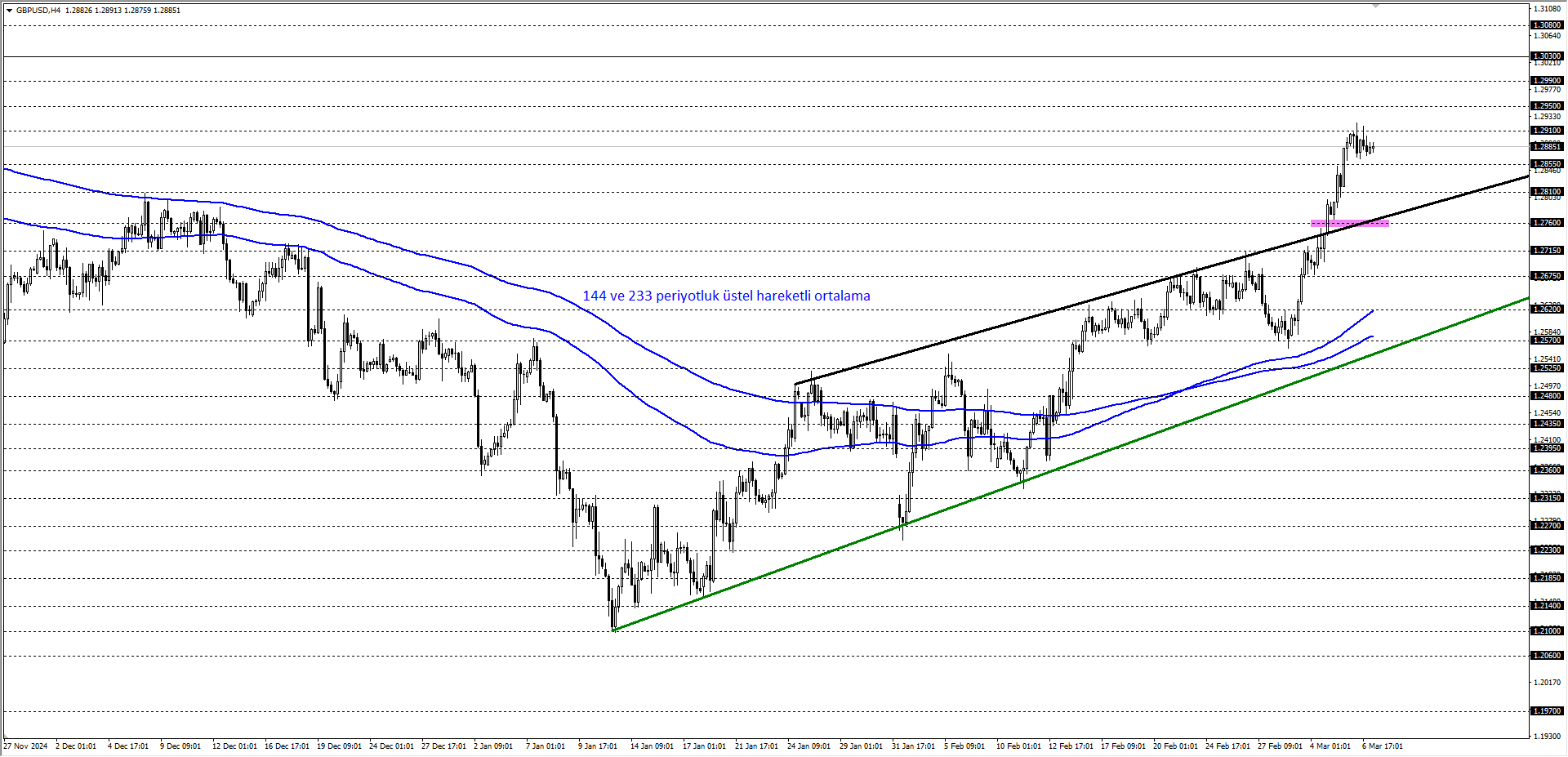Screen dimensions: 1568x757
Task: Click the 1.29900 price level label
Action: [1547, 81]
